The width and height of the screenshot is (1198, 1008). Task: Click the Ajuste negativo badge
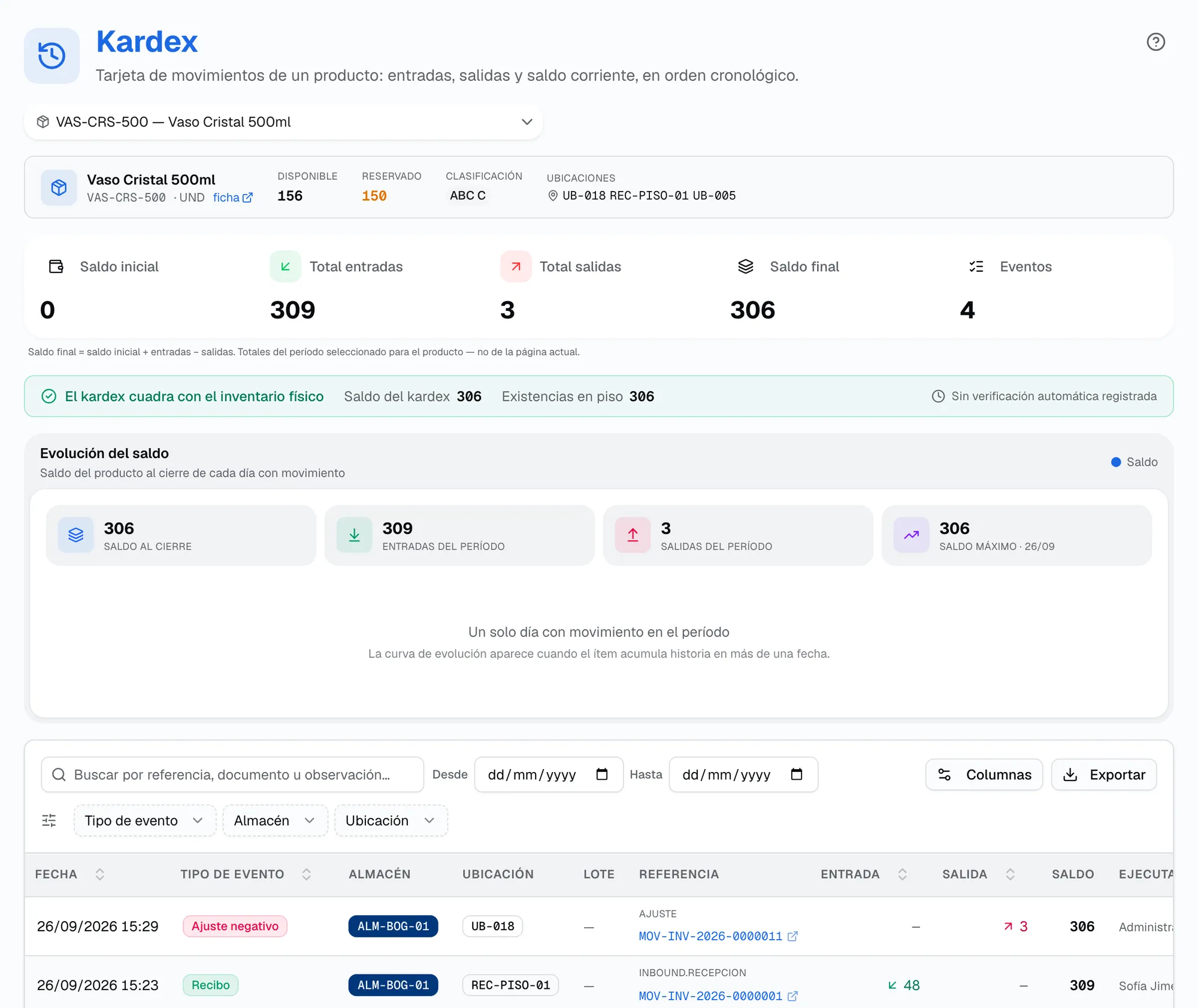(235, 927)
